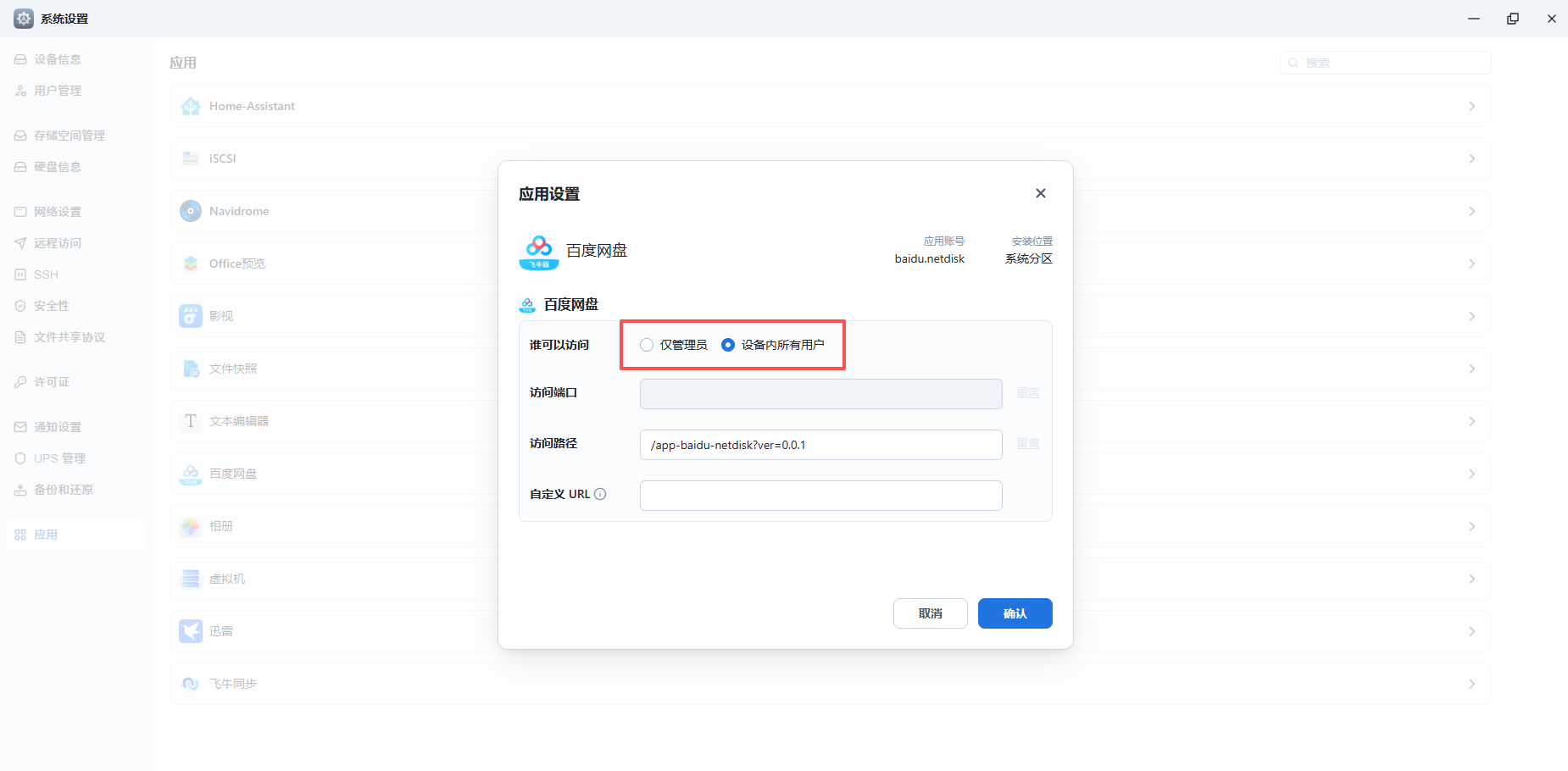Expand the Home-Assistant row chevron
1568x771 pixels.
pyautogui.click(x=1472, y=106)
